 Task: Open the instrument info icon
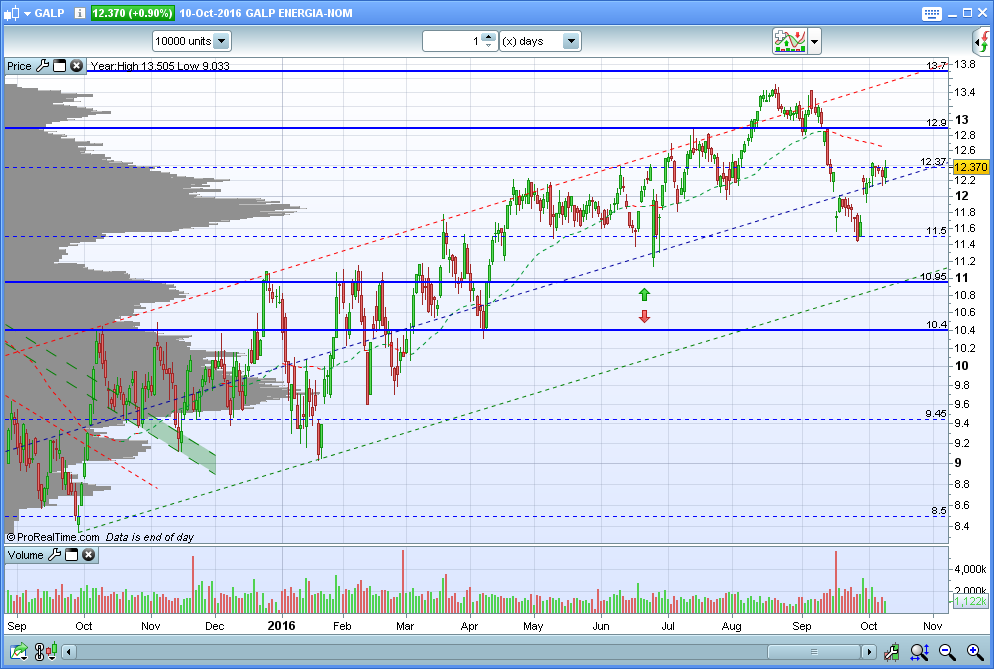click(x=80, y=13)
